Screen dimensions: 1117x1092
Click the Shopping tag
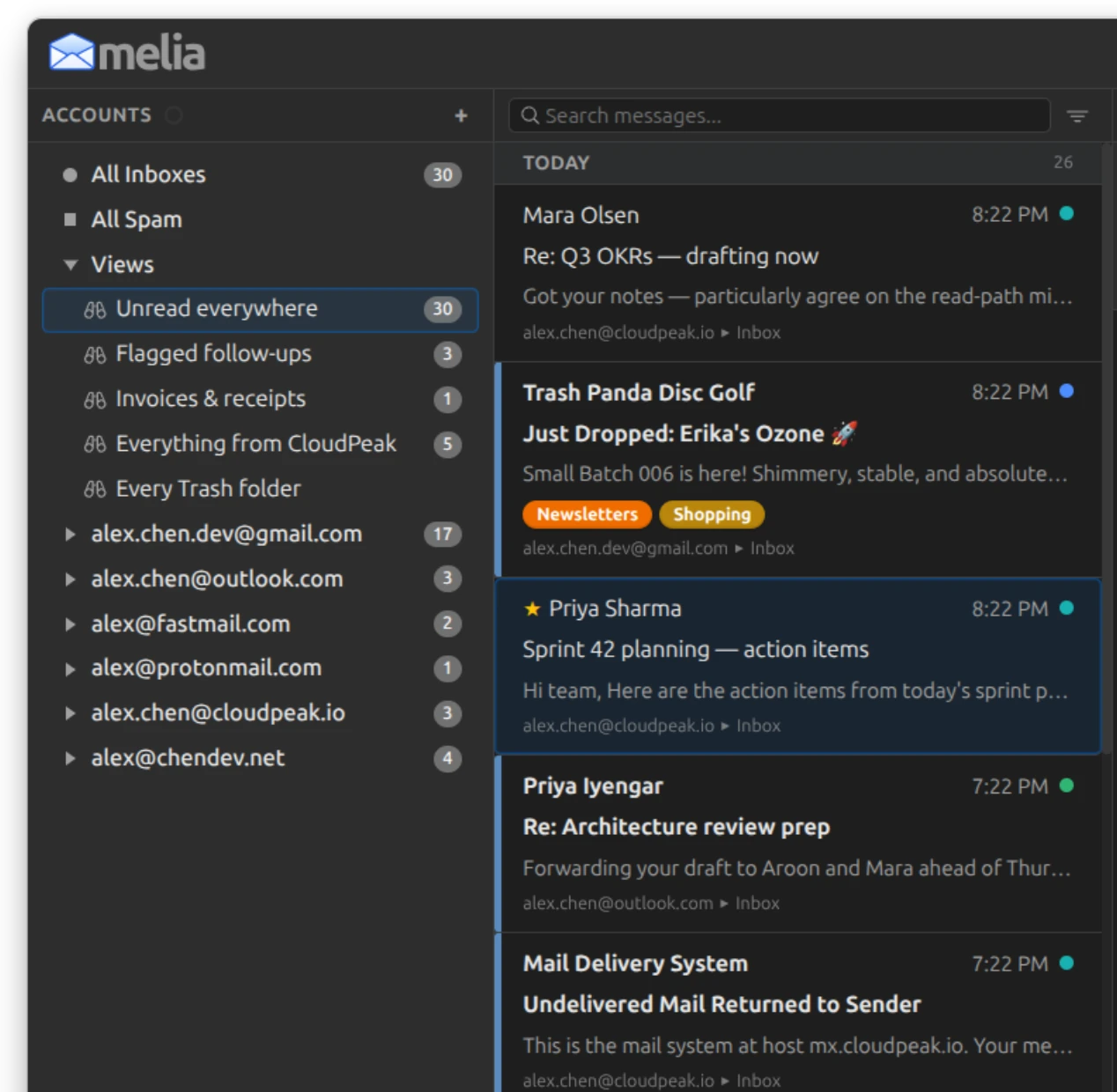click(712, 513)
